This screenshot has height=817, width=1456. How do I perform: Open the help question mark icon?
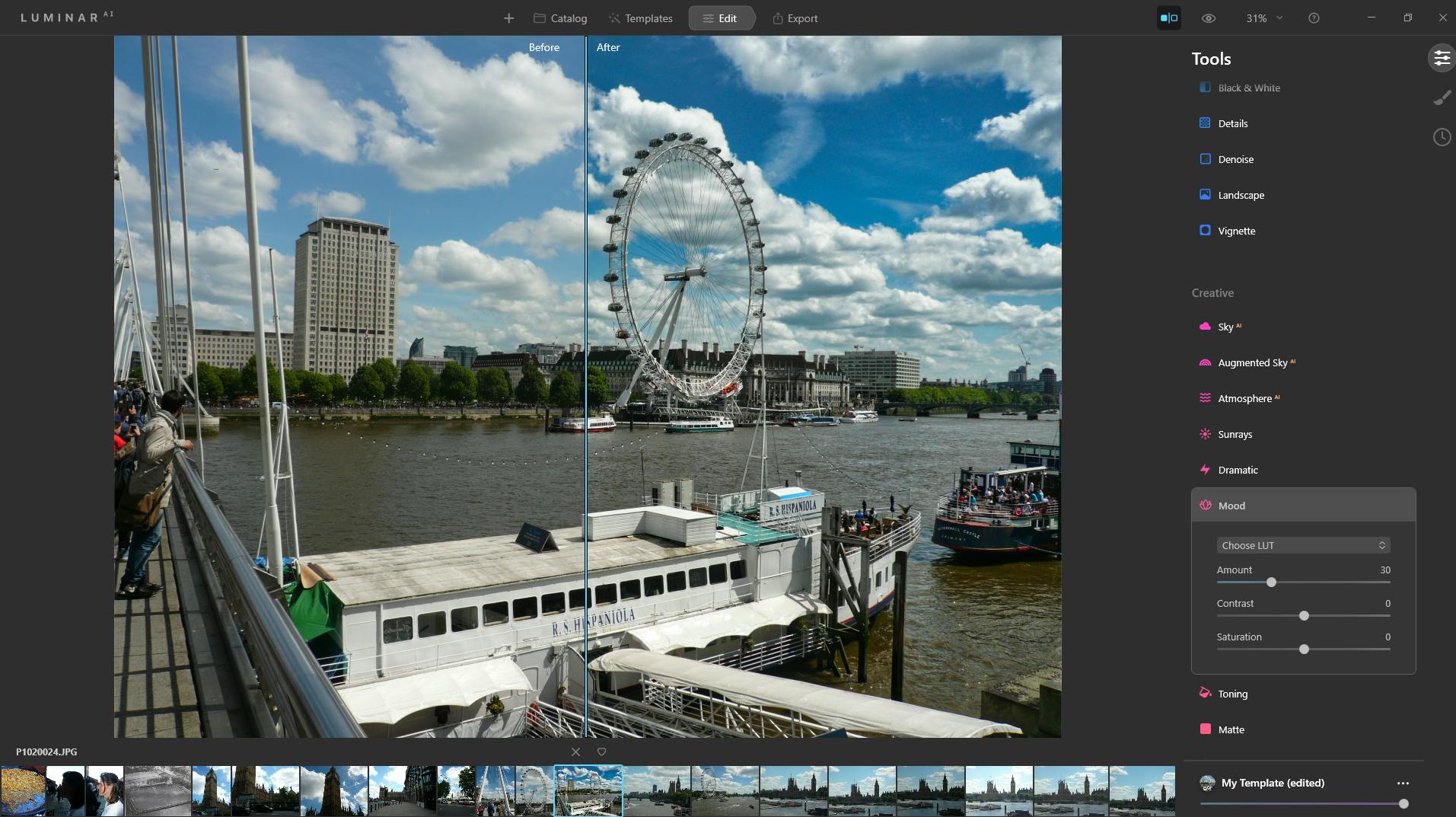(x=1314, y=18)
